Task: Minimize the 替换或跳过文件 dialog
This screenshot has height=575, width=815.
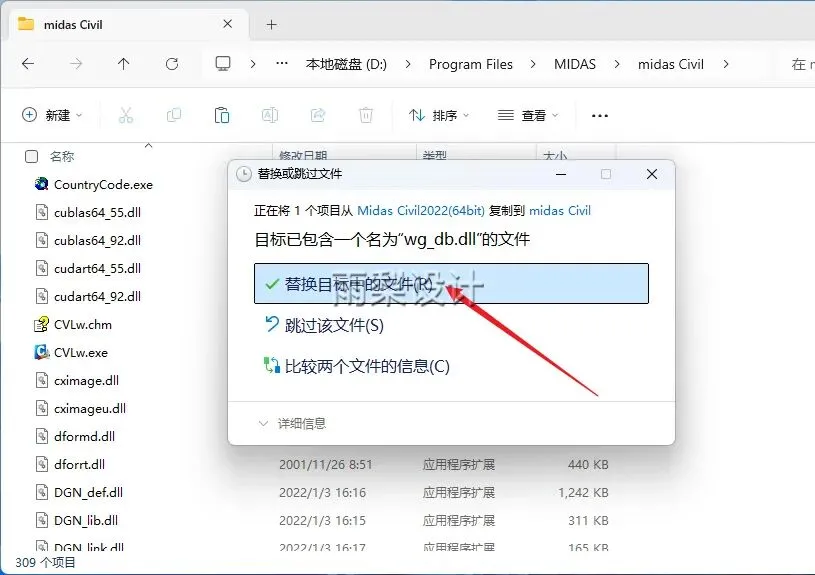Action: click(561, 174)
